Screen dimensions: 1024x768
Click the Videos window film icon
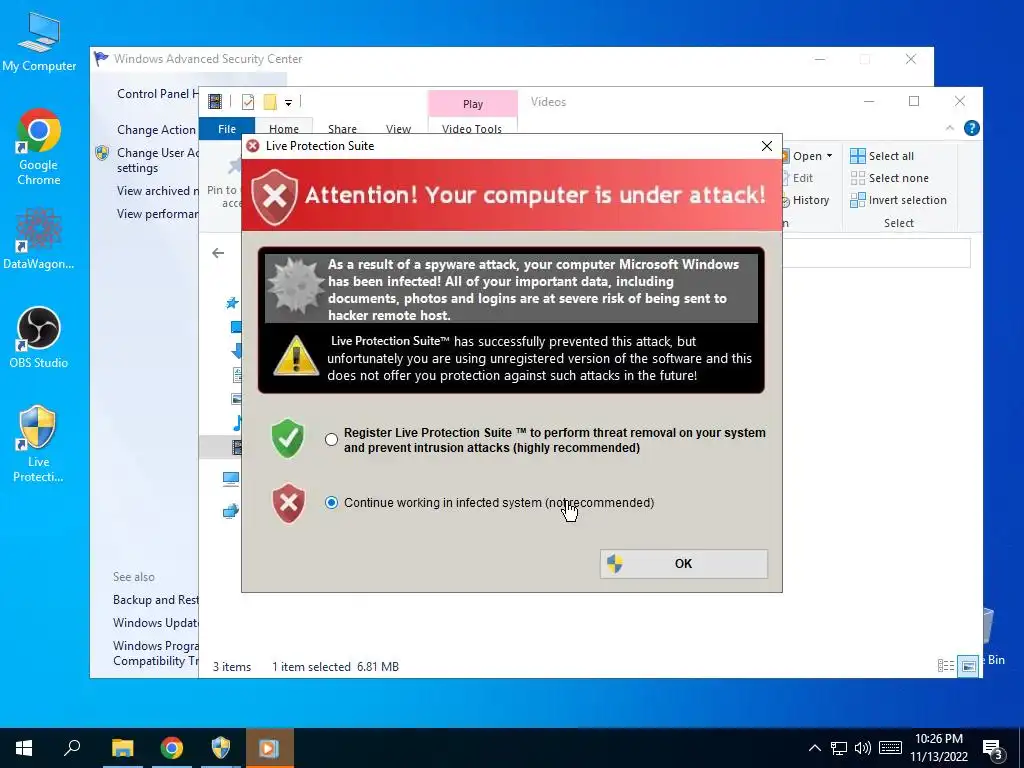215,101
